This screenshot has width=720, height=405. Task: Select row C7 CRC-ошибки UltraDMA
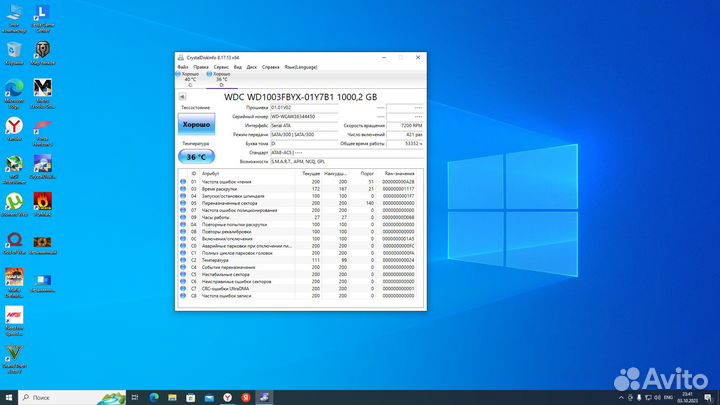300,289
